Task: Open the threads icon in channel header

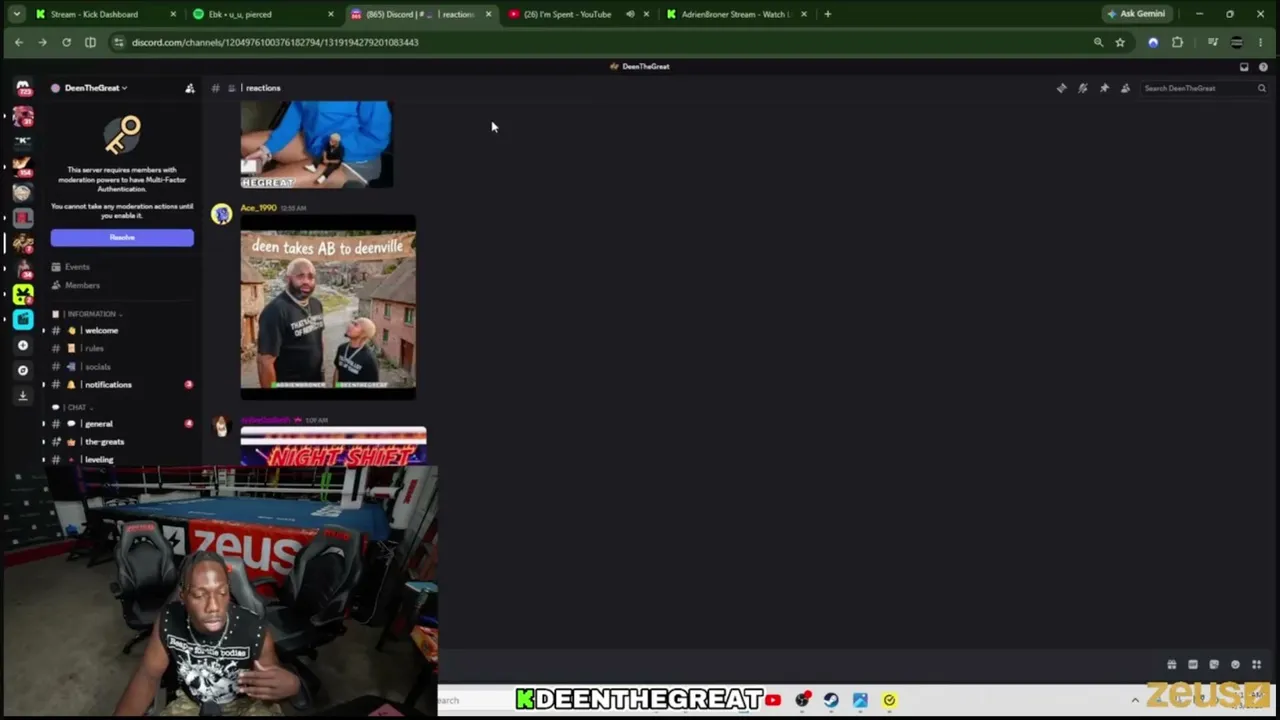Action: 1061,88
